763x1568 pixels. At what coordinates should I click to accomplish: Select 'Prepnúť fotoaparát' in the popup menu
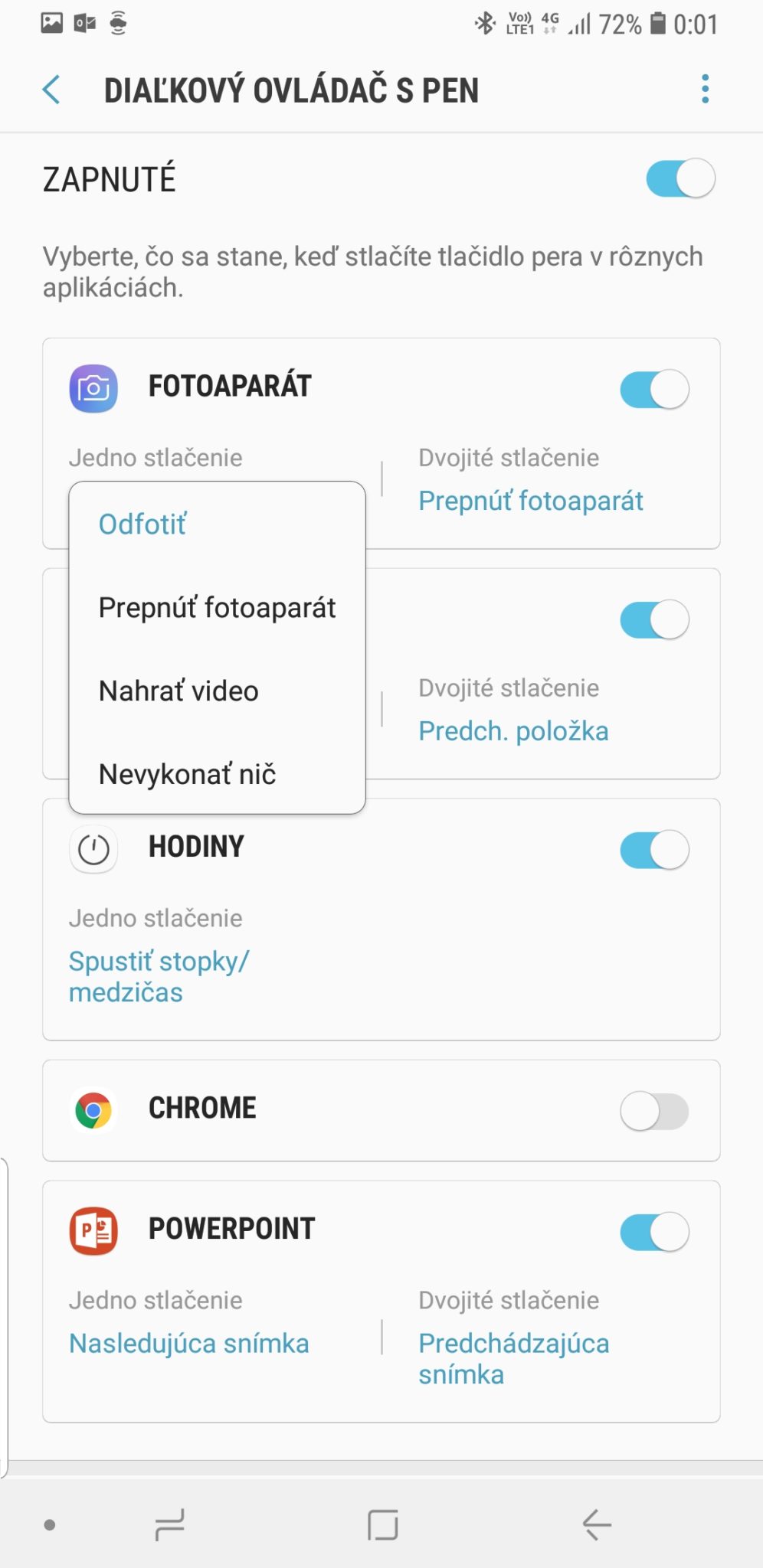pyautogui.click(x=217, y=608)
